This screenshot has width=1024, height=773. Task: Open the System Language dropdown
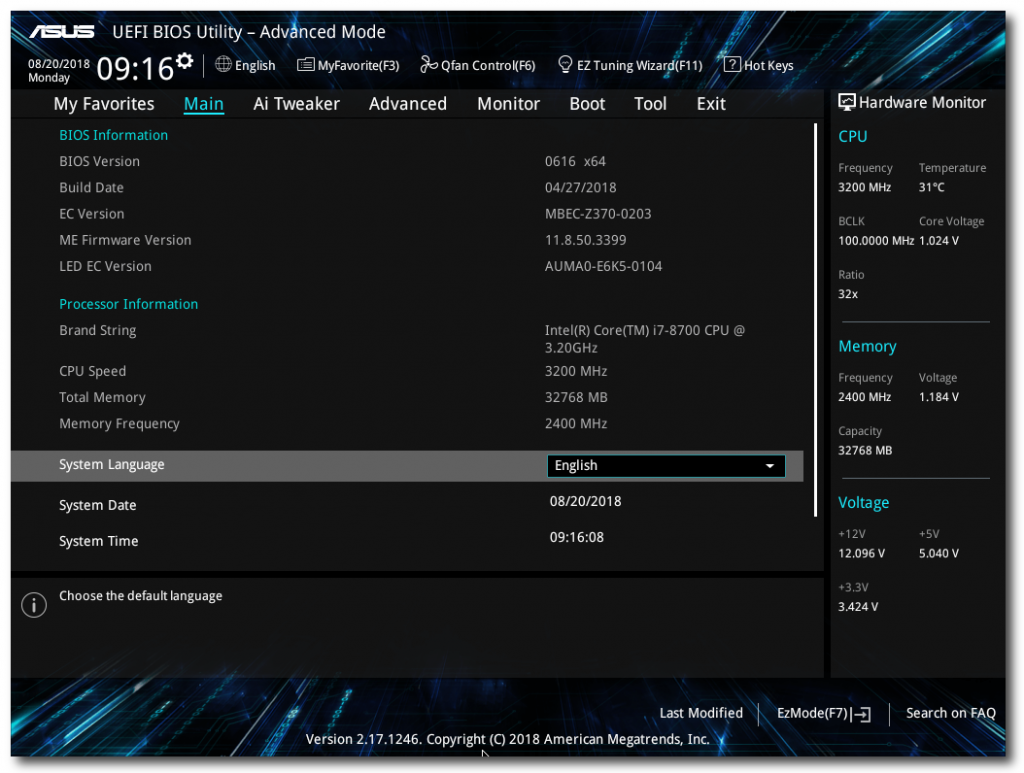665,465
